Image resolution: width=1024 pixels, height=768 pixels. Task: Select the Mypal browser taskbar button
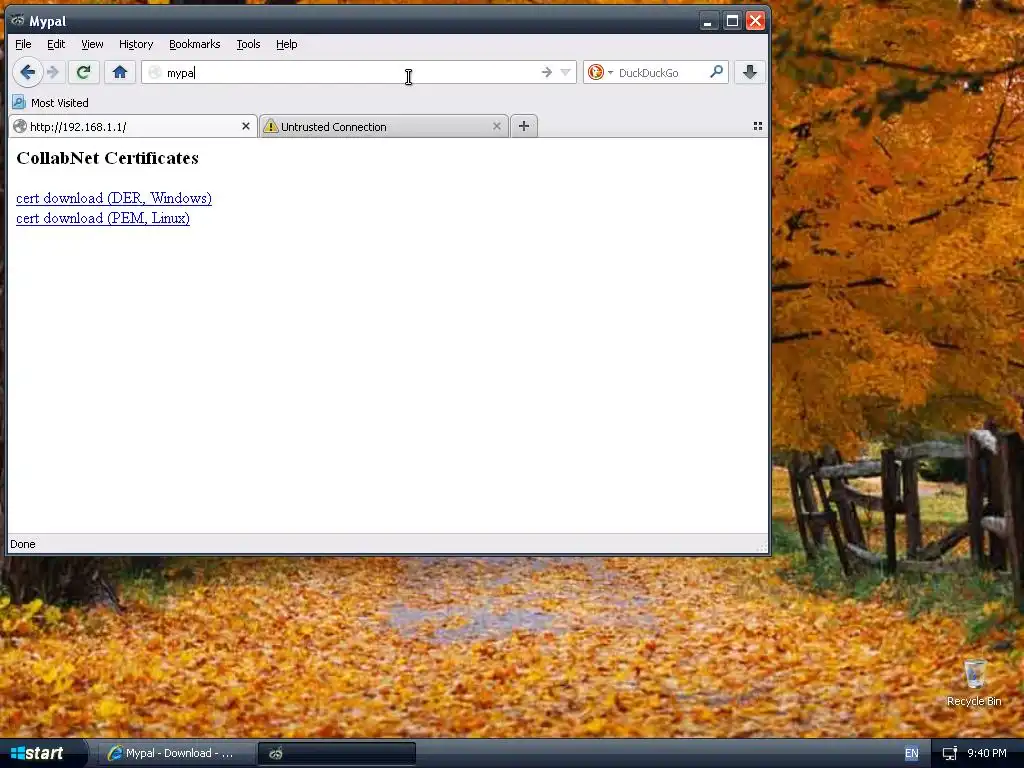tap(336, 753)
